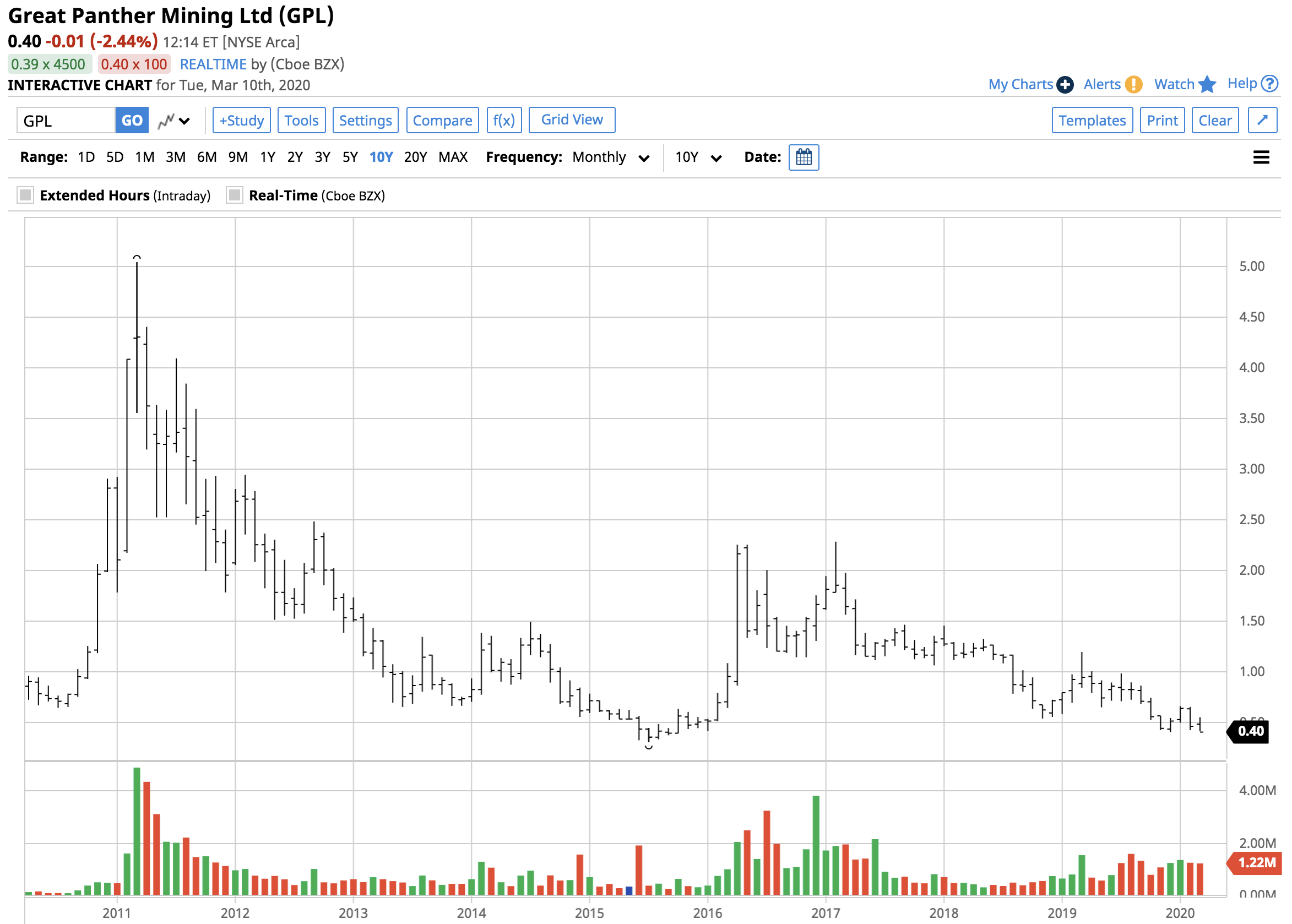The image size is (1292, 924).
Task: Click the GO button
Action: (x=132, y=120)
